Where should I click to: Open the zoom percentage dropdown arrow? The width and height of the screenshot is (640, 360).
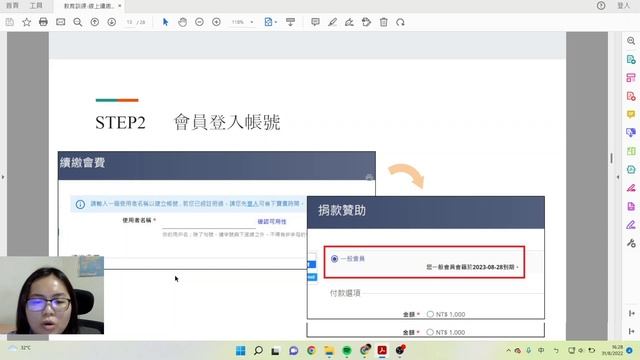(252, 22)
